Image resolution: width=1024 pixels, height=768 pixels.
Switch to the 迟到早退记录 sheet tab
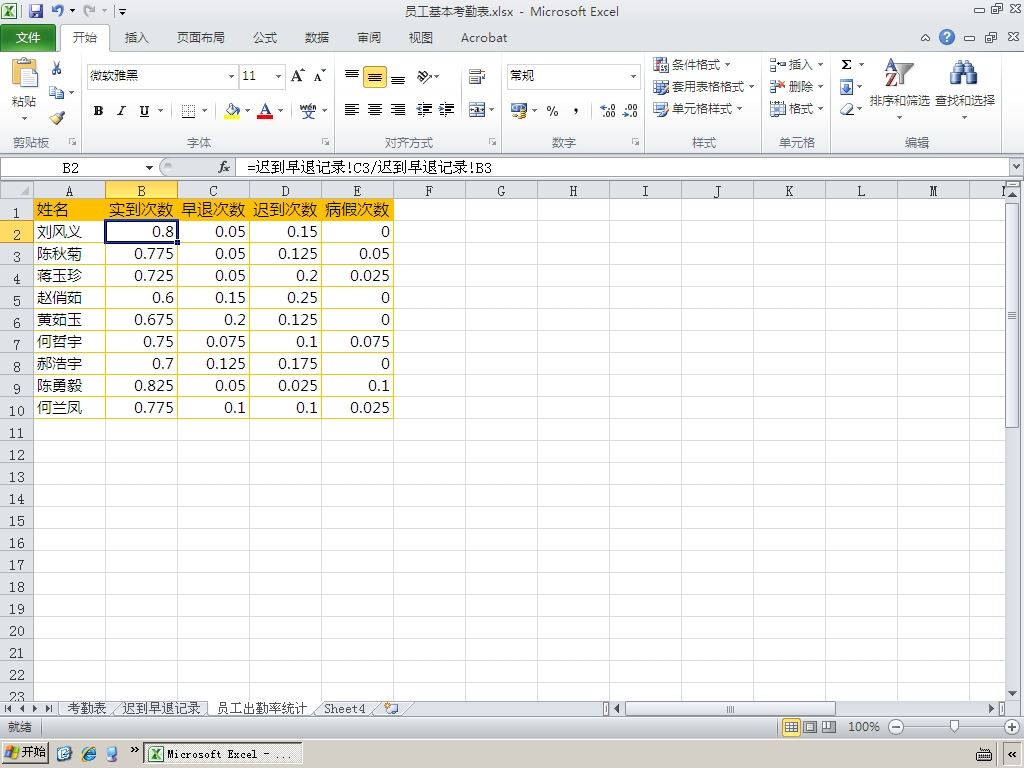[161, 709]
